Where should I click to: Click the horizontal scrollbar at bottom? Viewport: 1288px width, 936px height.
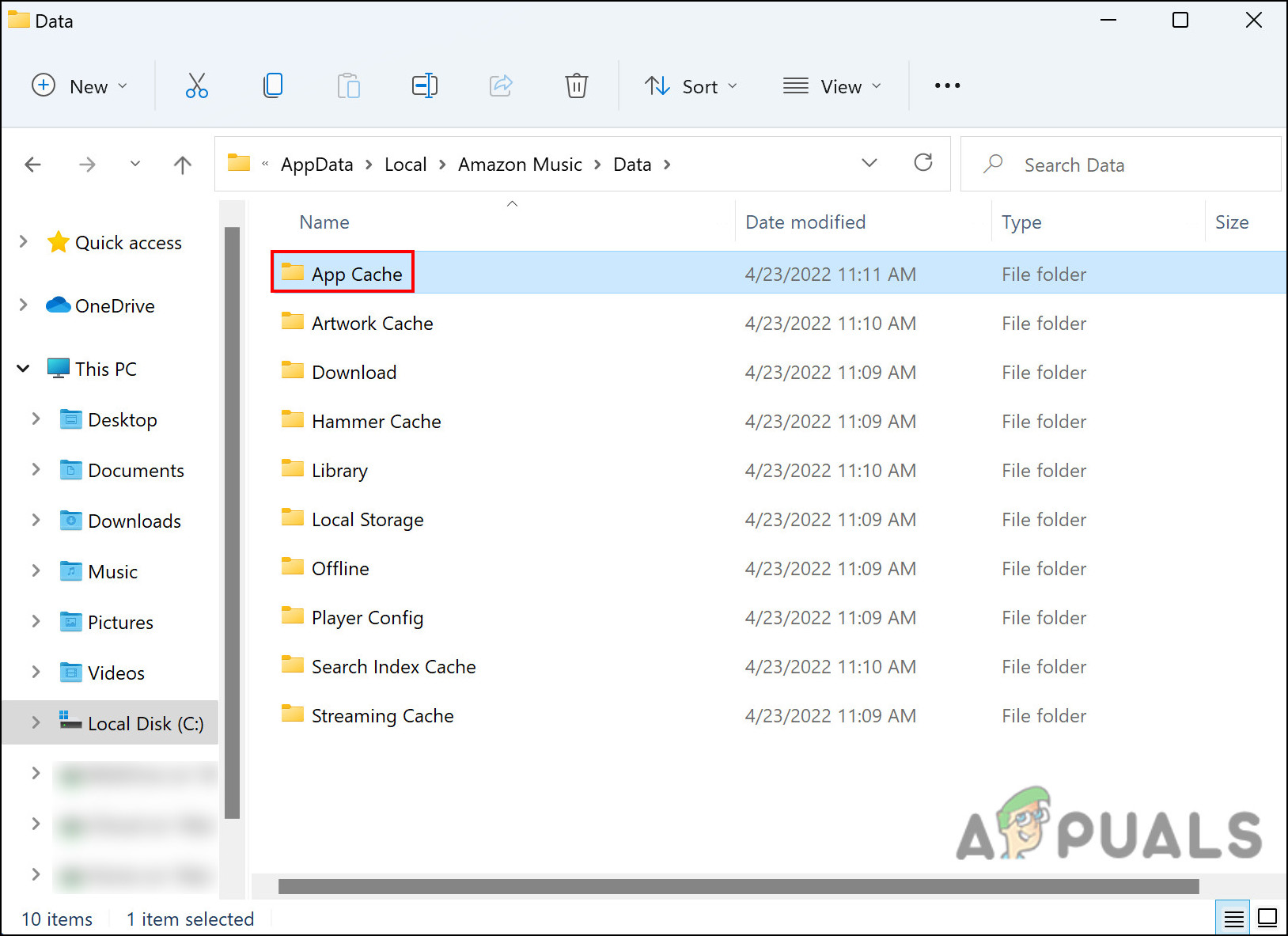tap(738, 886)
